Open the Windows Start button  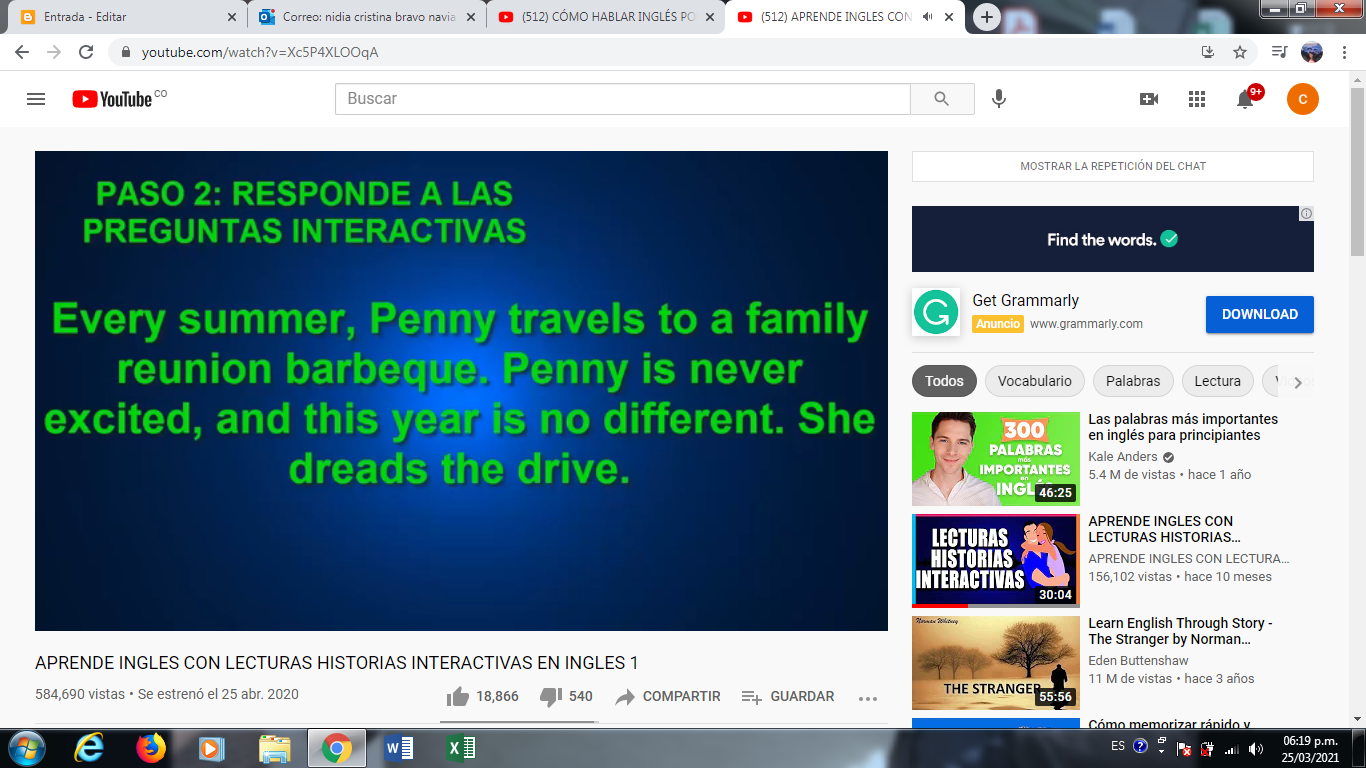pyautogui.click(x=25, y=748)
